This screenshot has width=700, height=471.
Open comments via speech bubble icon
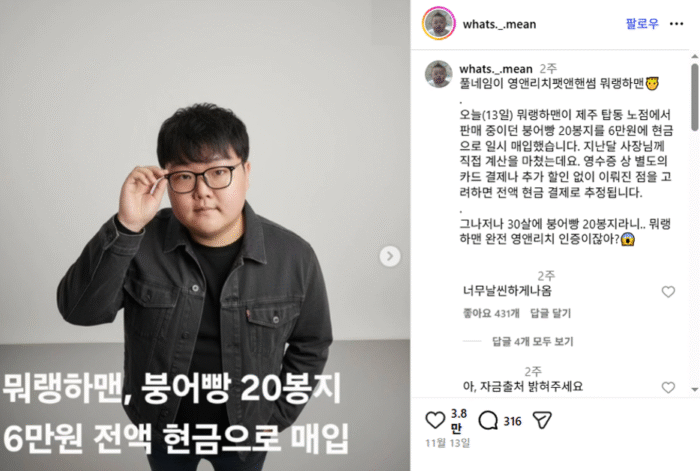tap(488, 420)
